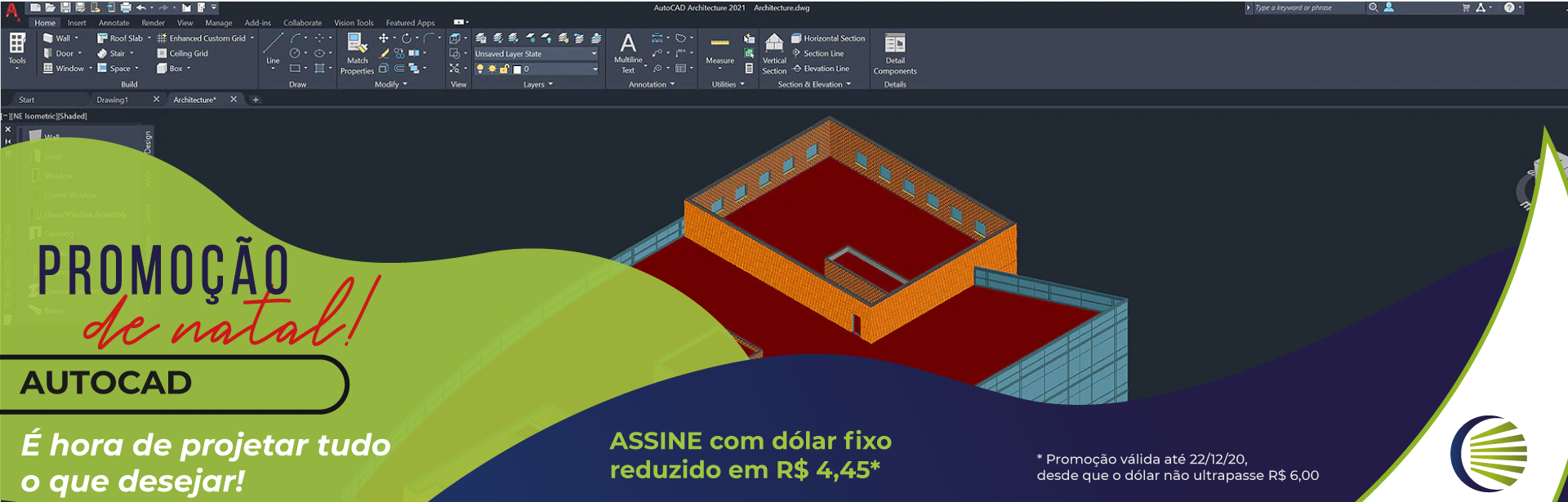1568x502 pixels.
Task: Expand the Utilities panel flyout
Action: 728,84
